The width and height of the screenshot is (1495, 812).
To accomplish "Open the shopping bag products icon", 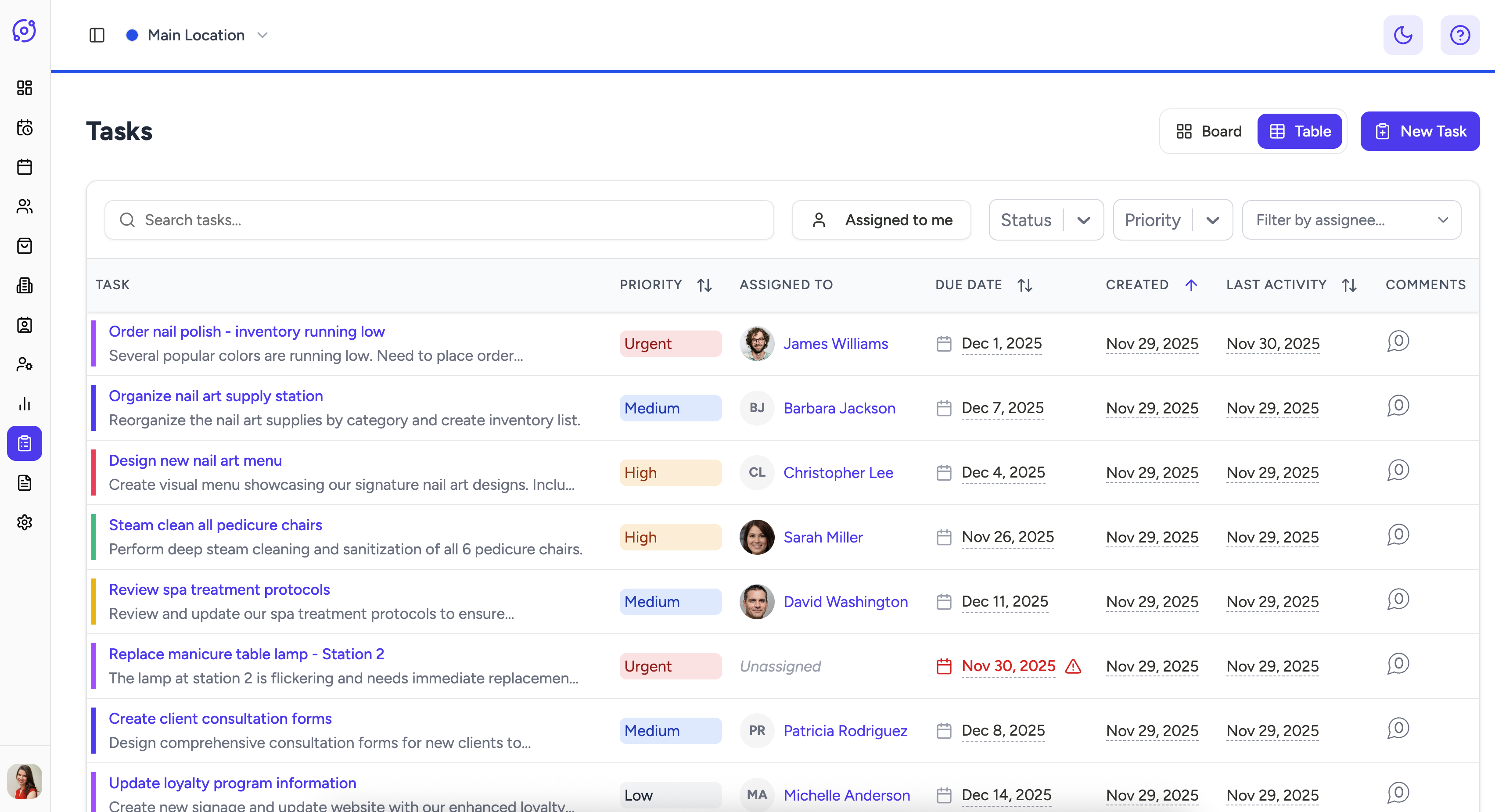I will pos(25,245).
